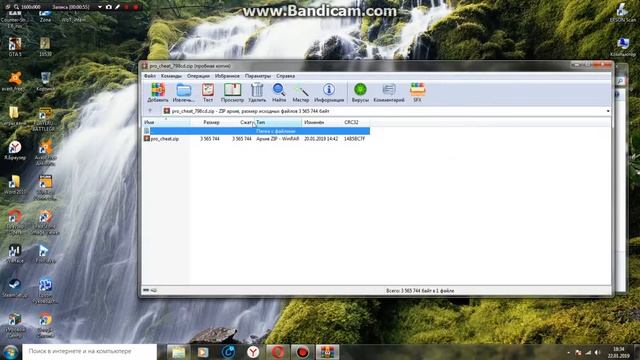640x360 pixels.
Task: Switch to WinRAR taskbar icon
Action: (x=327, y=352)
